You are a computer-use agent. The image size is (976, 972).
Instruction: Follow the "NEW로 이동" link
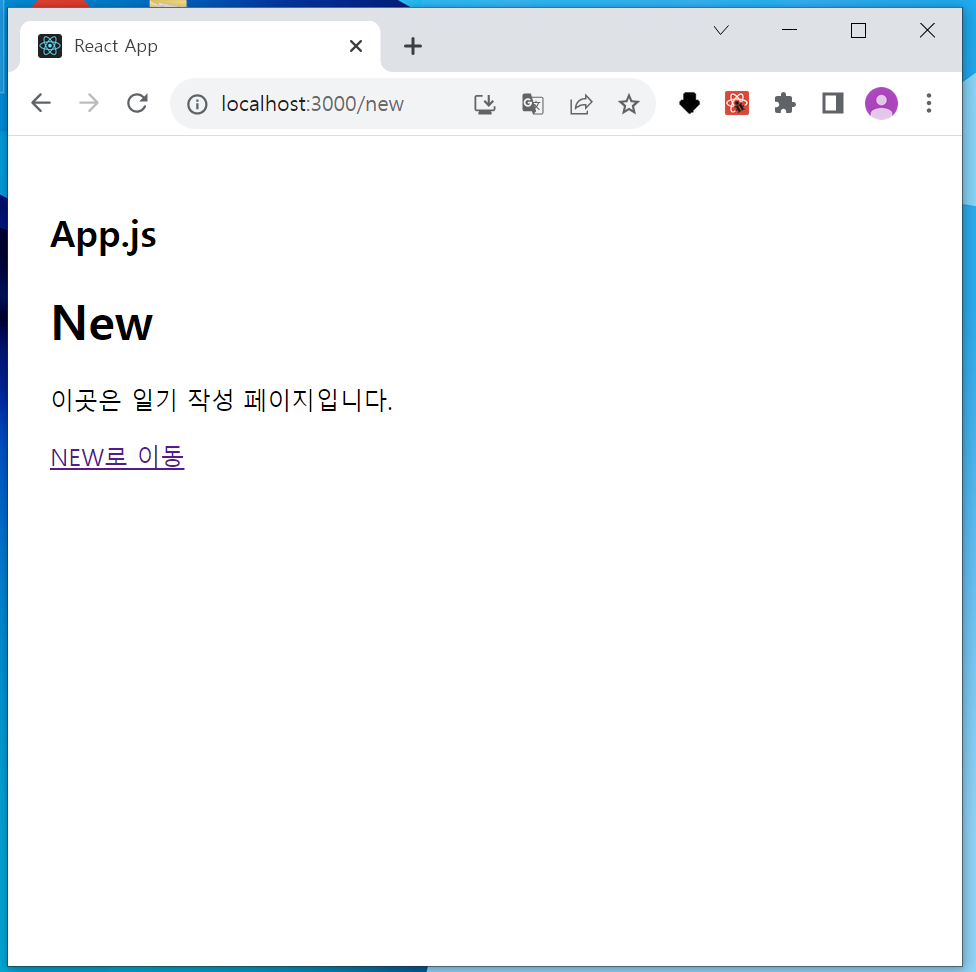117,457
